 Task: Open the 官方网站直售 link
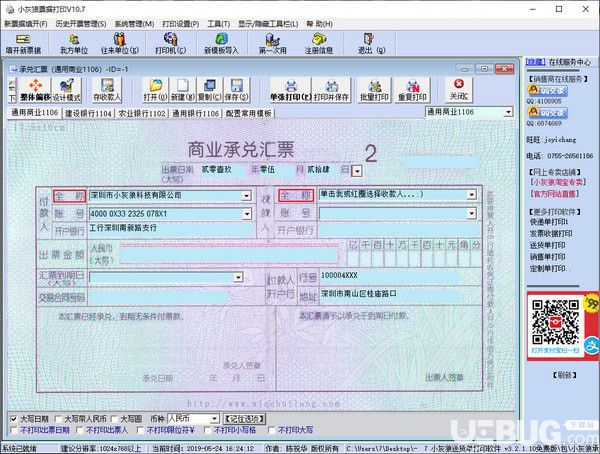tap(555, 194)
